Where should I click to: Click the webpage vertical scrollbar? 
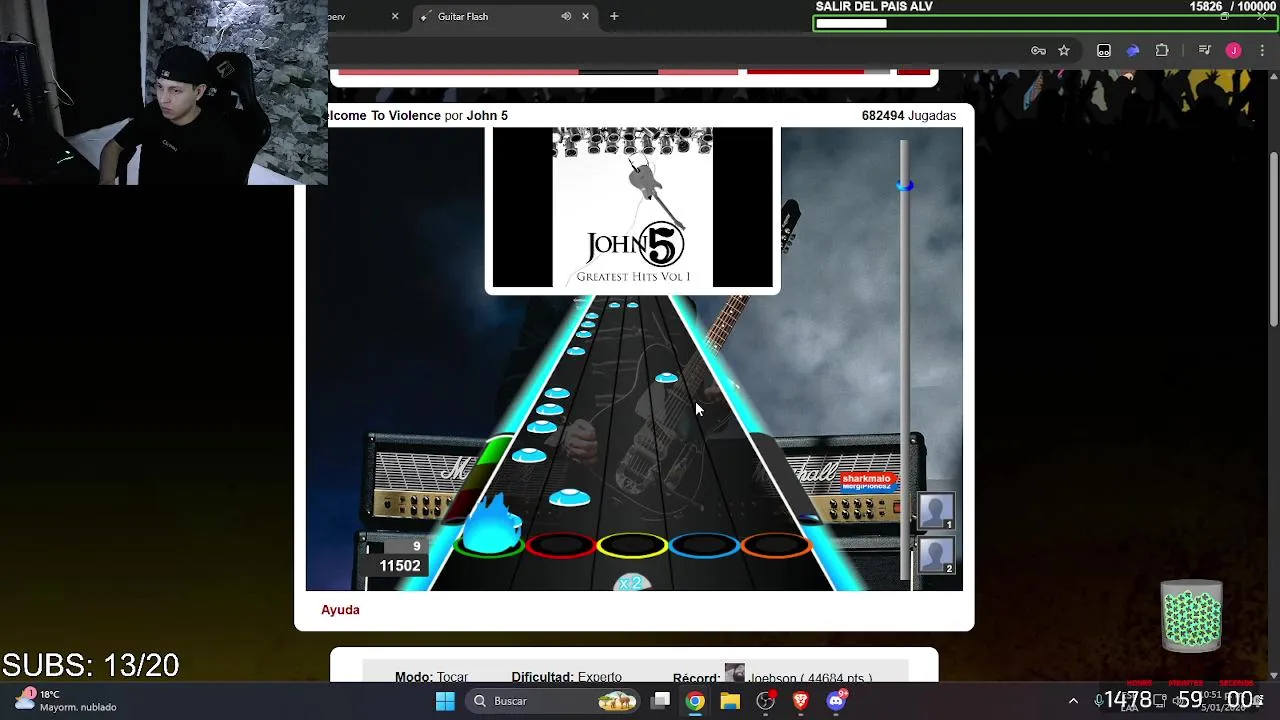(x=1273, y=240)
